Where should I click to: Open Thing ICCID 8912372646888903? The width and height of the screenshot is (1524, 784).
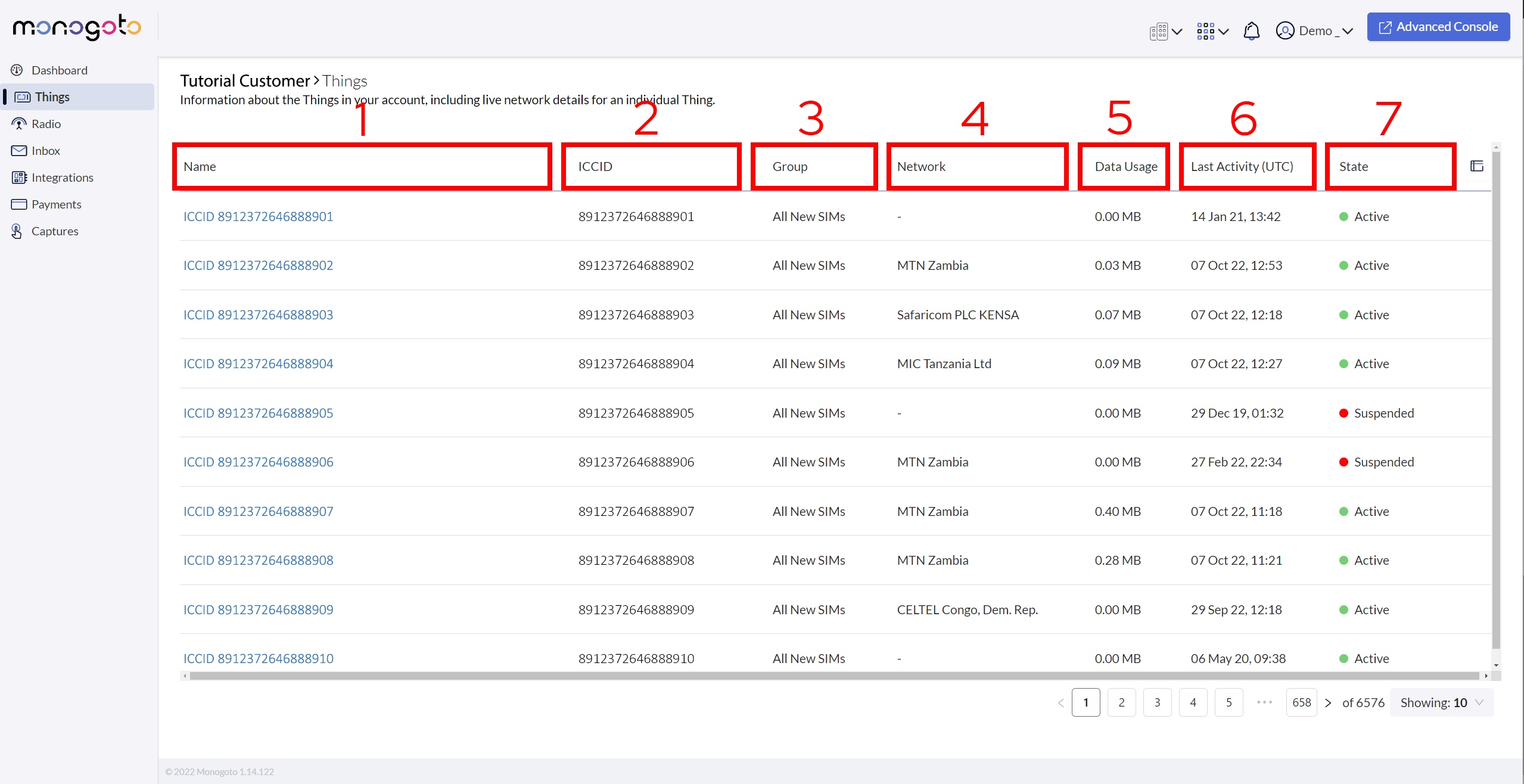click(x=258, y=315)
